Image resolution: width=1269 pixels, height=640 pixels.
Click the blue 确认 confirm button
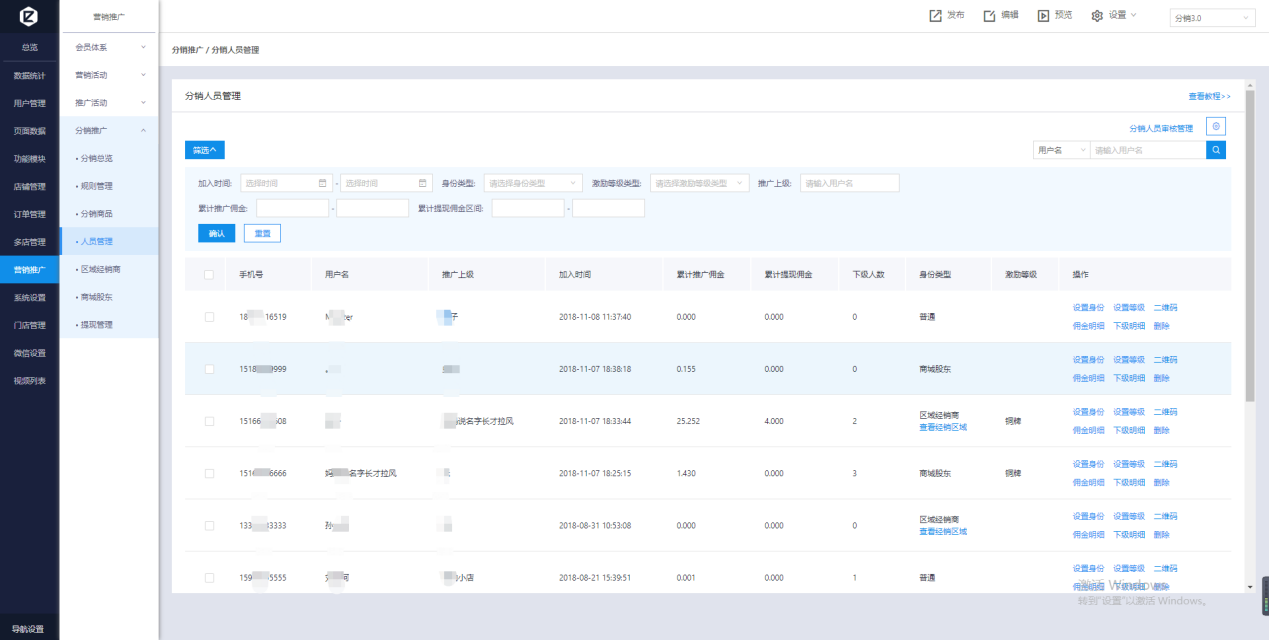[x=216, y=233]
